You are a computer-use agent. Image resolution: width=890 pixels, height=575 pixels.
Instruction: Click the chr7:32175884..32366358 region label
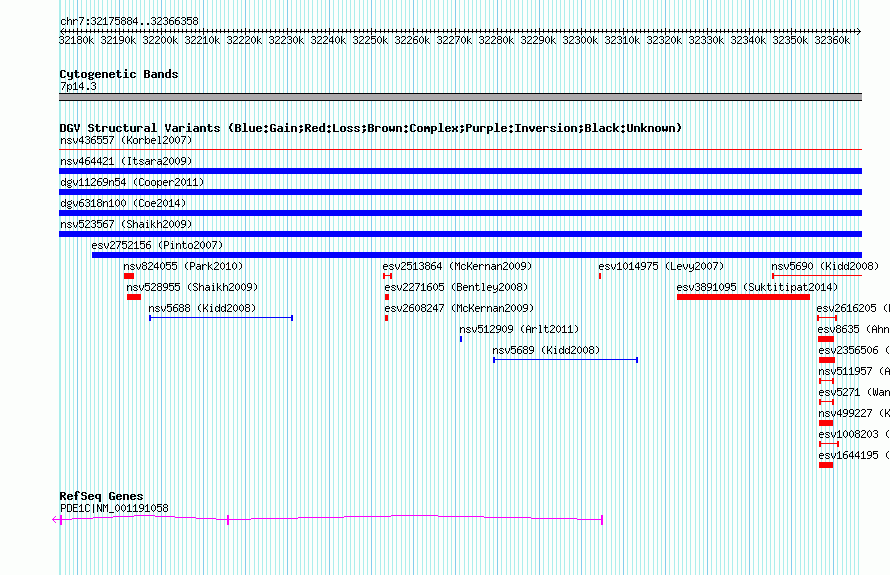tap(129, 21)
